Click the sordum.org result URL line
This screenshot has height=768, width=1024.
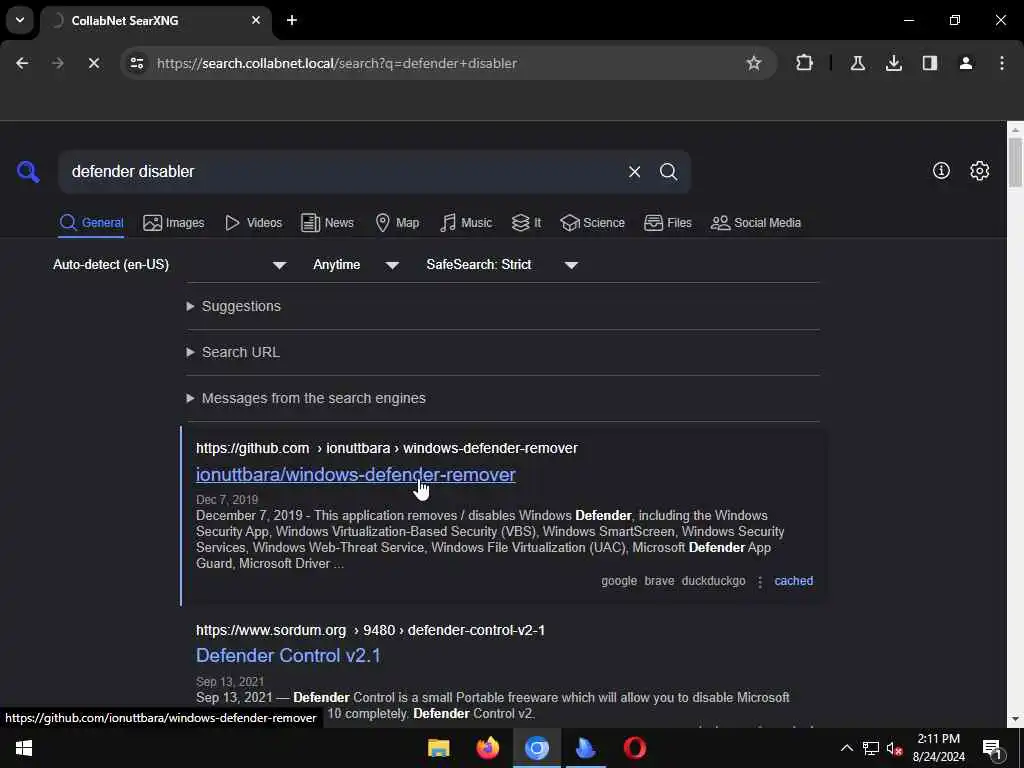click(370, 630)
